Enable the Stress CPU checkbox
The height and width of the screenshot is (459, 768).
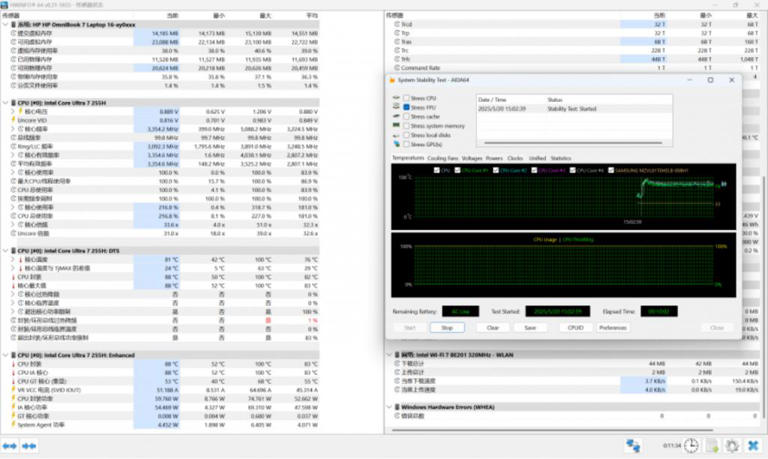coord(406,98)
